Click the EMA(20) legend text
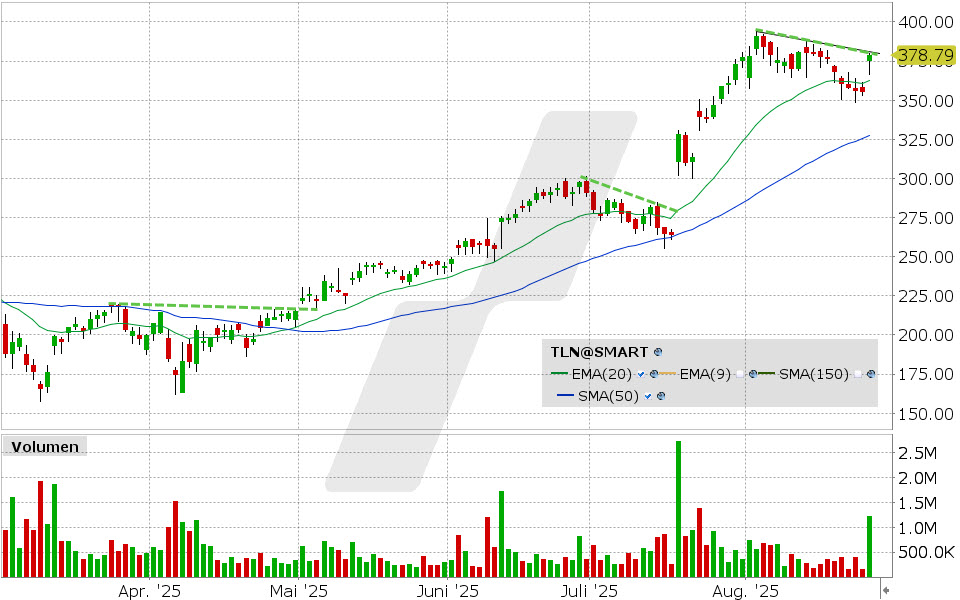The width and height of the screenshot is (960, 600). [x=602, y=374]
